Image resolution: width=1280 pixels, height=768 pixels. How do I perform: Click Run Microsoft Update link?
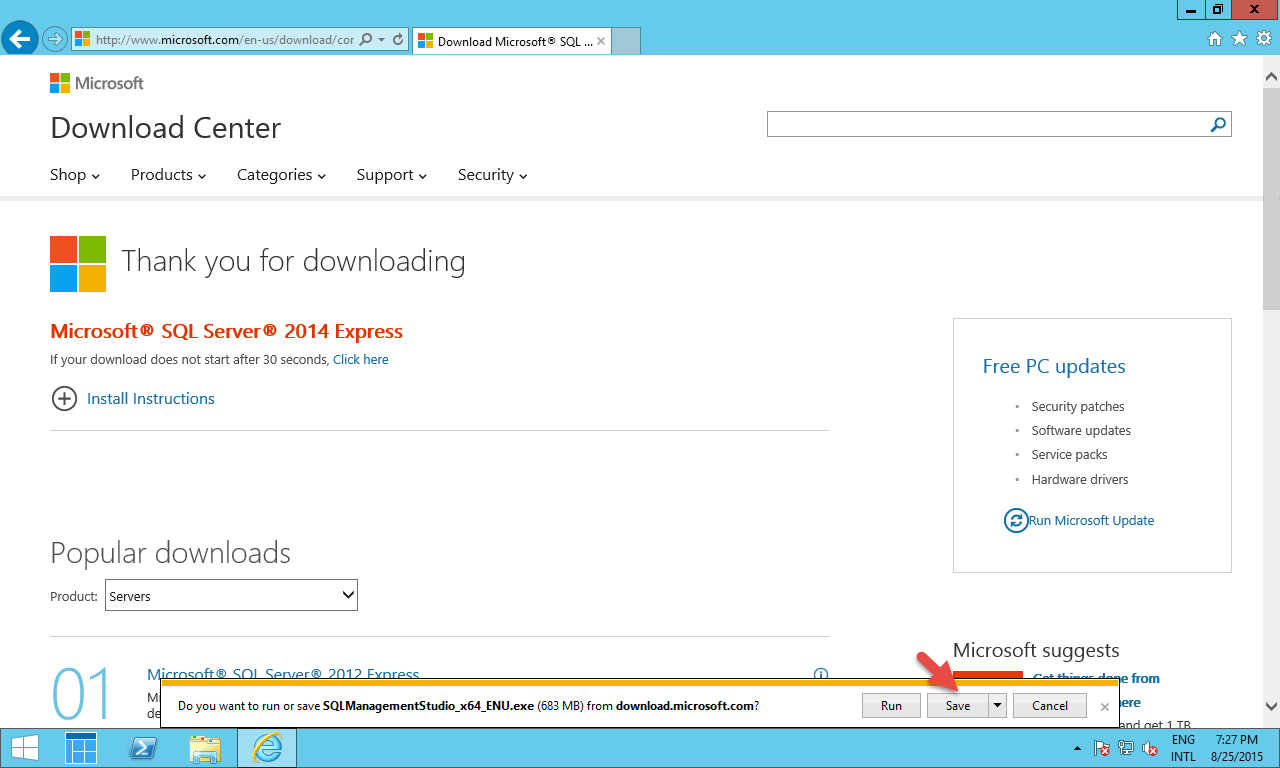pos(1092,521)
